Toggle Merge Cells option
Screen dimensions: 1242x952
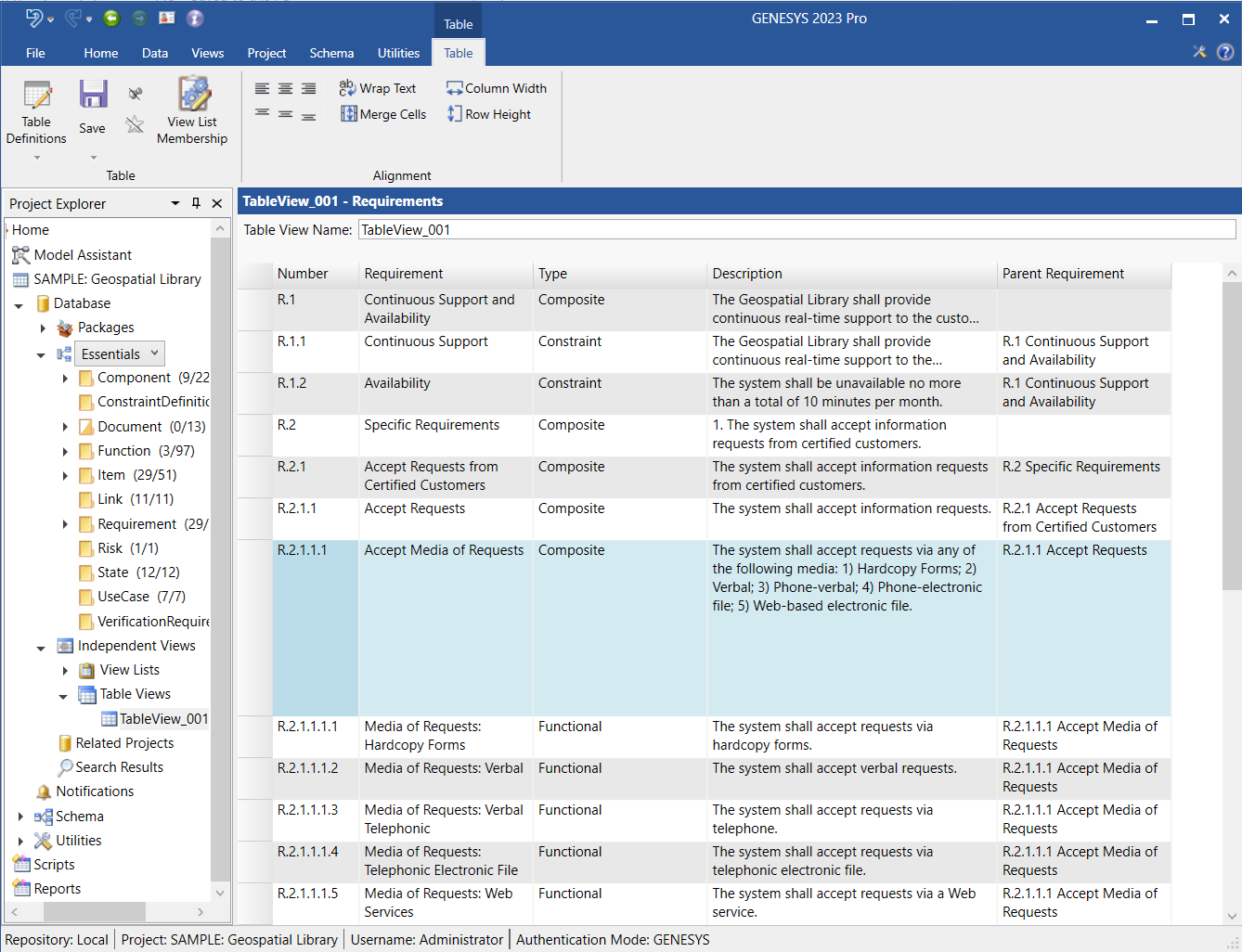point(383,114)
